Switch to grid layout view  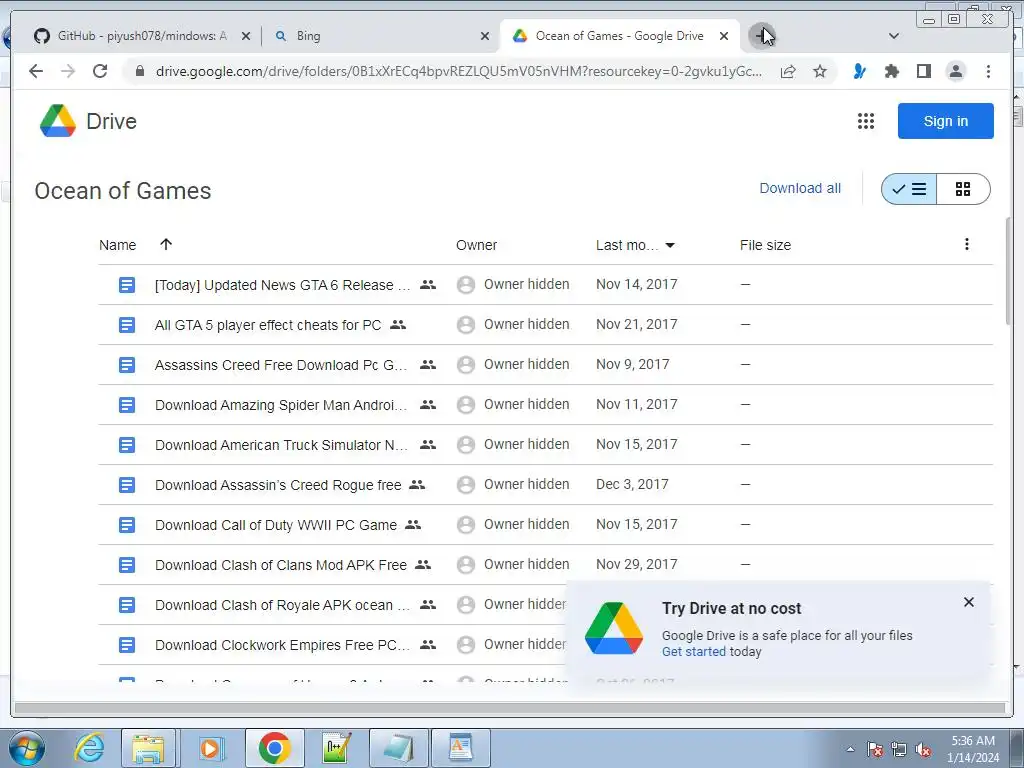pyautogui.click(x=963, y=189)
